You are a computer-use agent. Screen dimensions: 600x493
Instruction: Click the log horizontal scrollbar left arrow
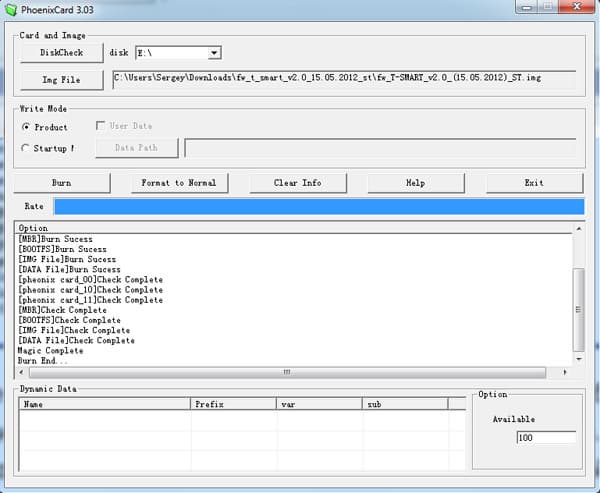[21, 372]
